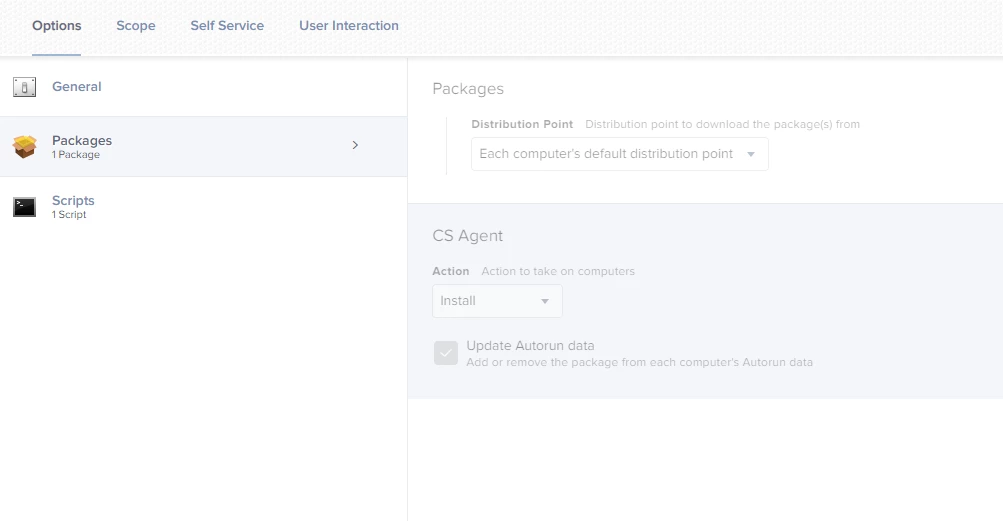Open the User Interaction tab
The height and width of the screenshot is (521, 1003).
tap(349, 26)
